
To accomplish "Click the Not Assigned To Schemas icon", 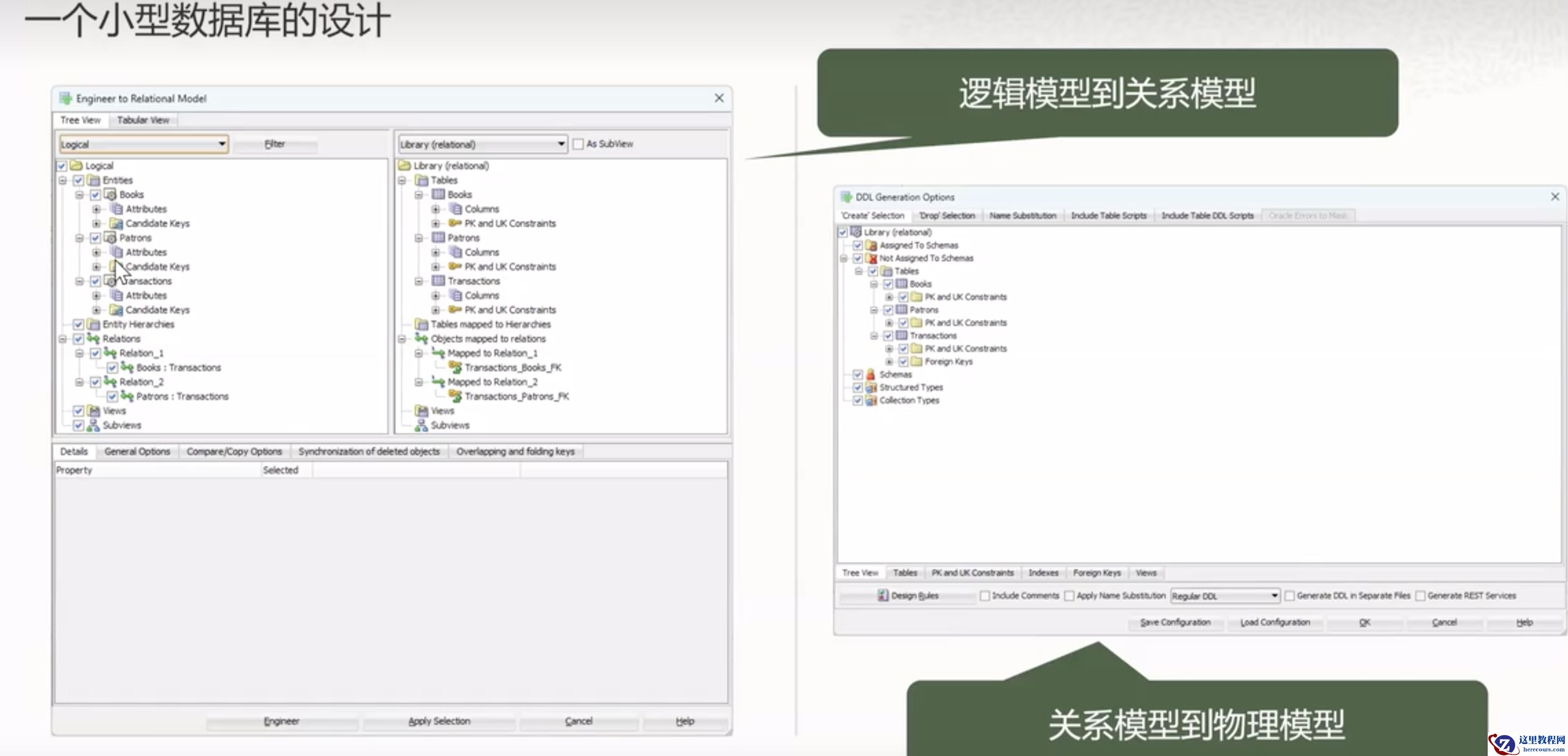I will 871,259.
